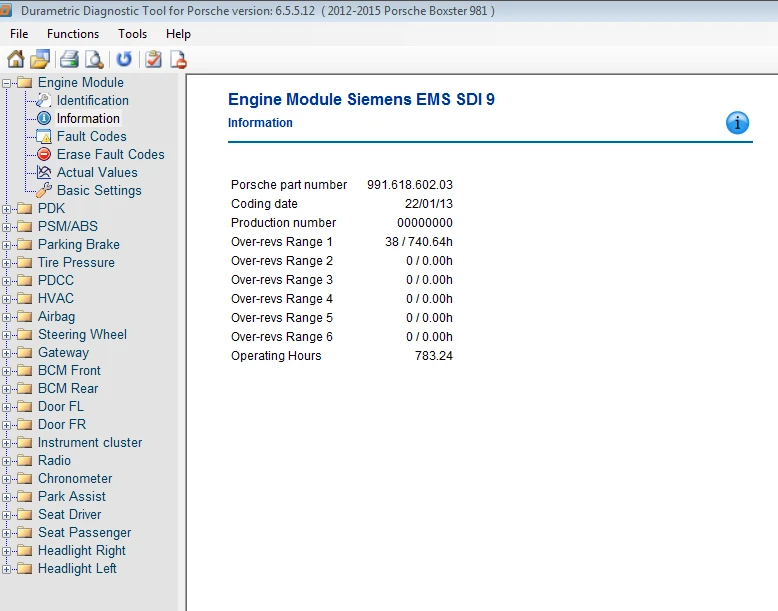This screenshot has width=778, height=611.
Task: Expand the Headlight Left tree node
Action: tap(6, 569)
